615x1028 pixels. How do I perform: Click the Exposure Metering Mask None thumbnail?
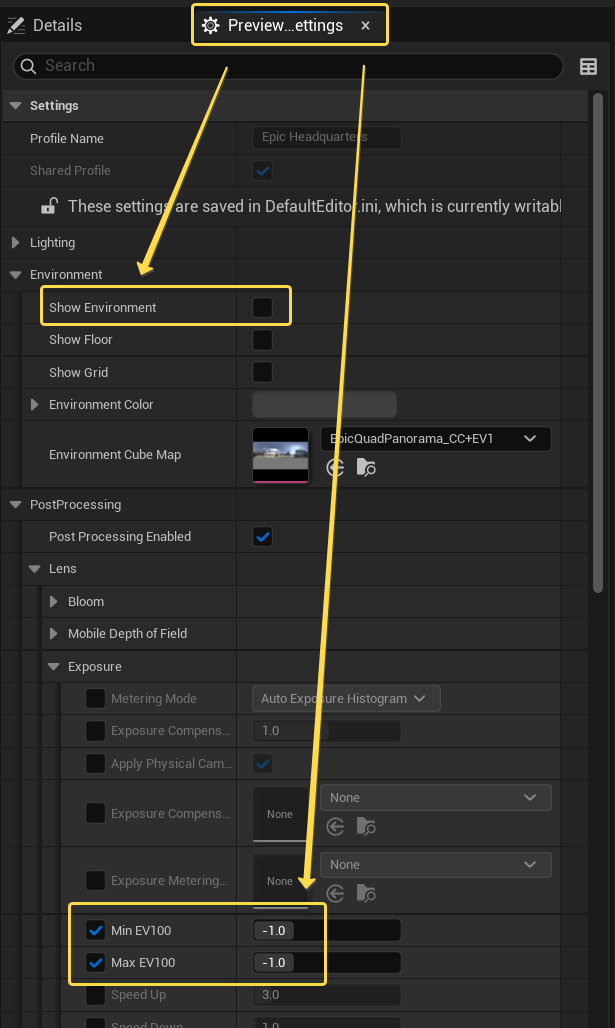click(x=280, y=880)
